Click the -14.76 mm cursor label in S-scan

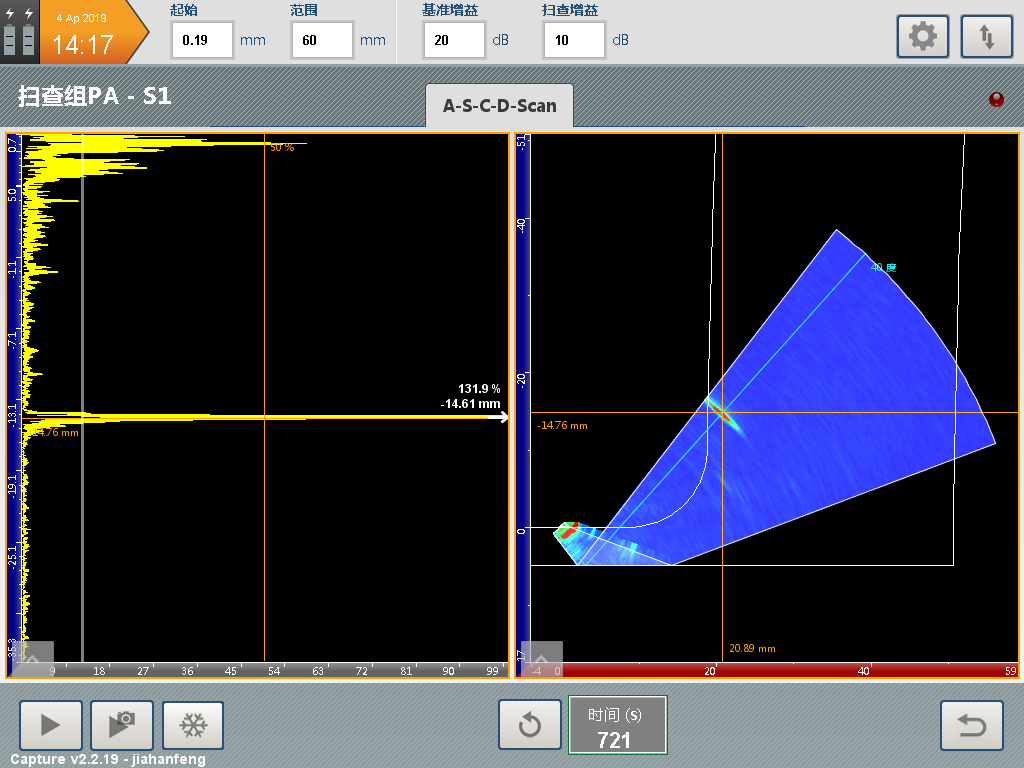(x=562, y=425)
